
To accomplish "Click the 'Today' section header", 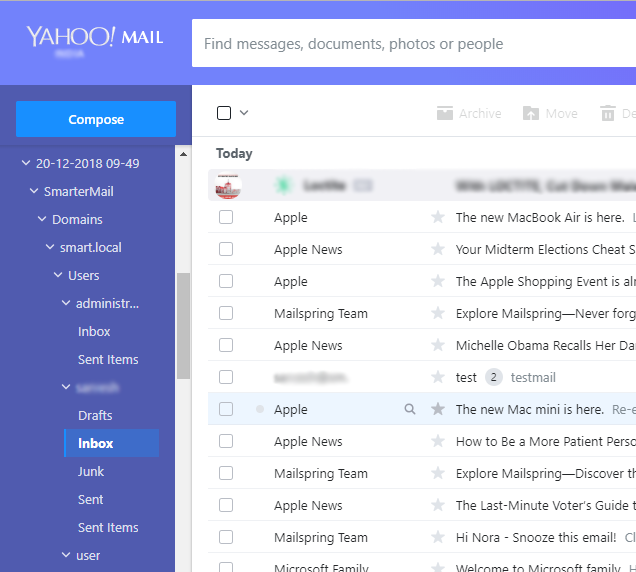I will 234,153.
